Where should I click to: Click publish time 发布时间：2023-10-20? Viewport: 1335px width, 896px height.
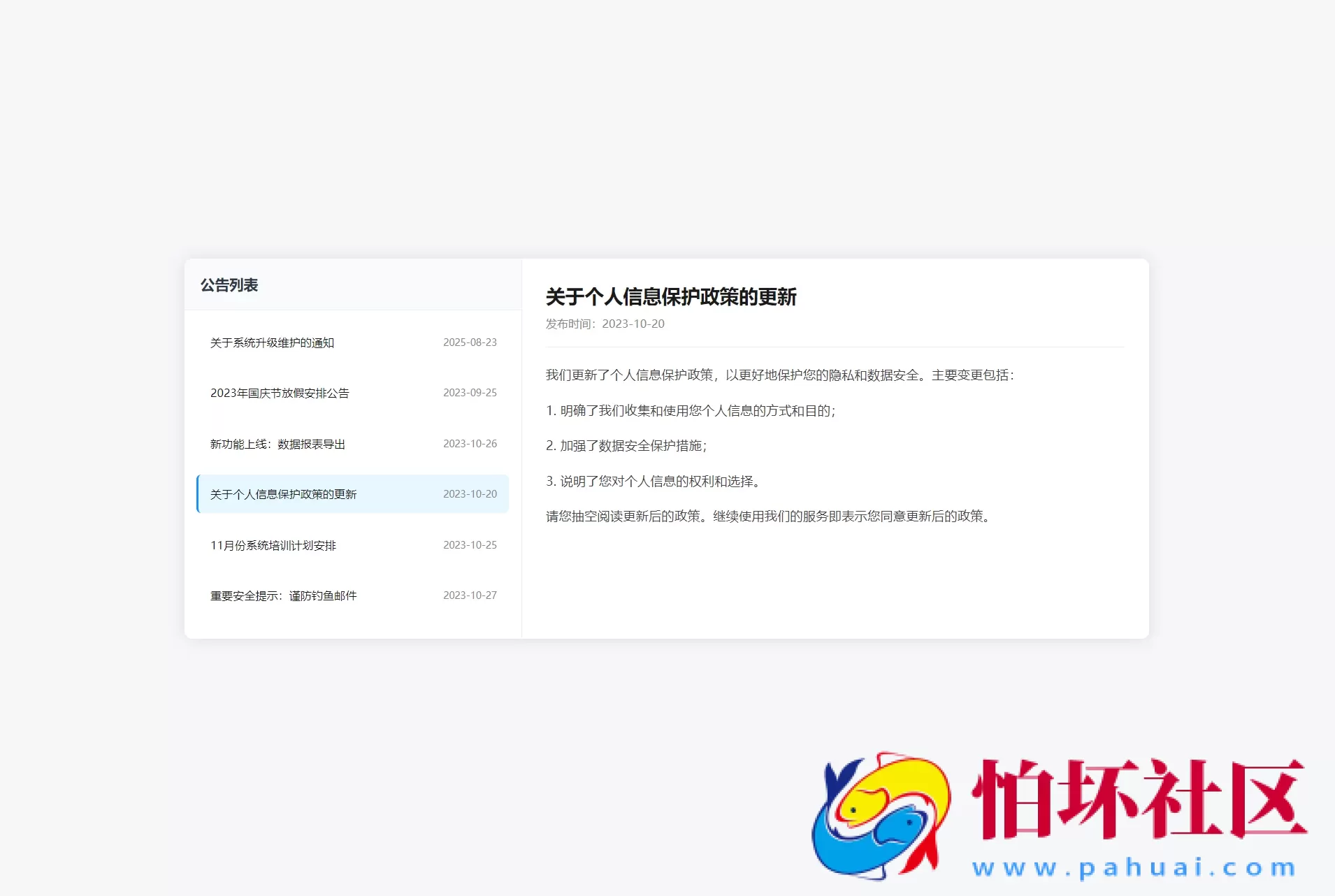pyautogui.click(x=605, y=324)
